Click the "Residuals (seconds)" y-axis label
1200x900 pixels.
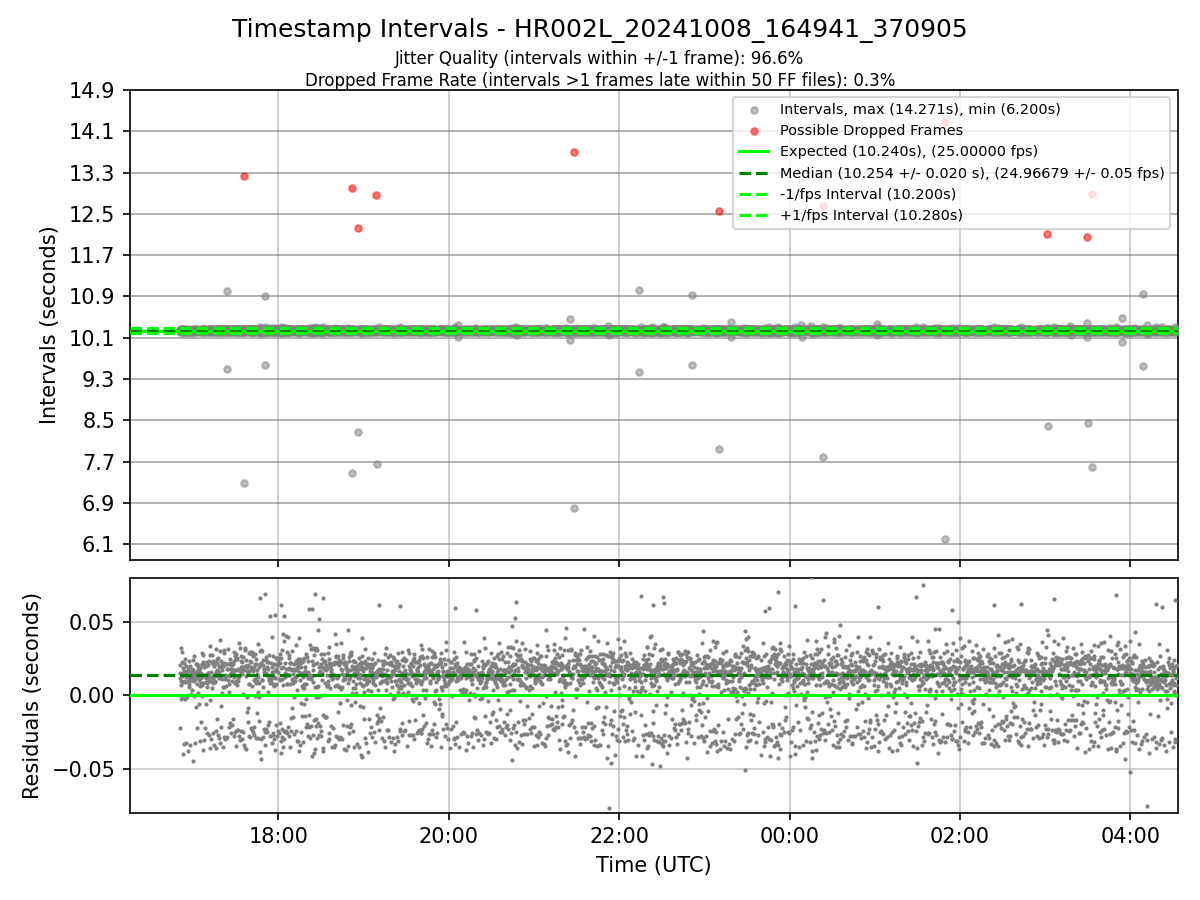tap(31, 696)
